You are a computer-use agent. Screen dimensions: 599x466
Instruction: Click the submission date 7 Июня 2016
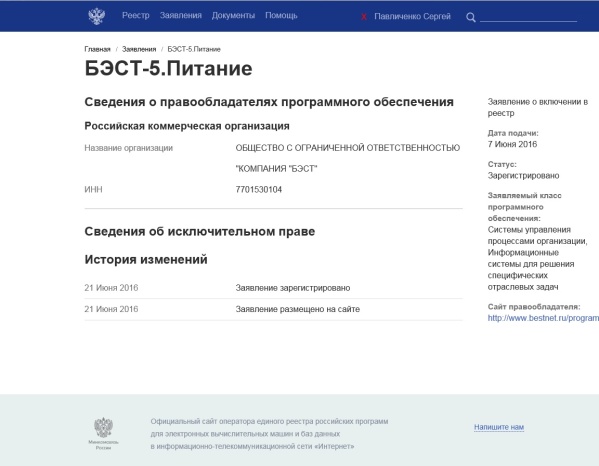(x=512, y=144)
